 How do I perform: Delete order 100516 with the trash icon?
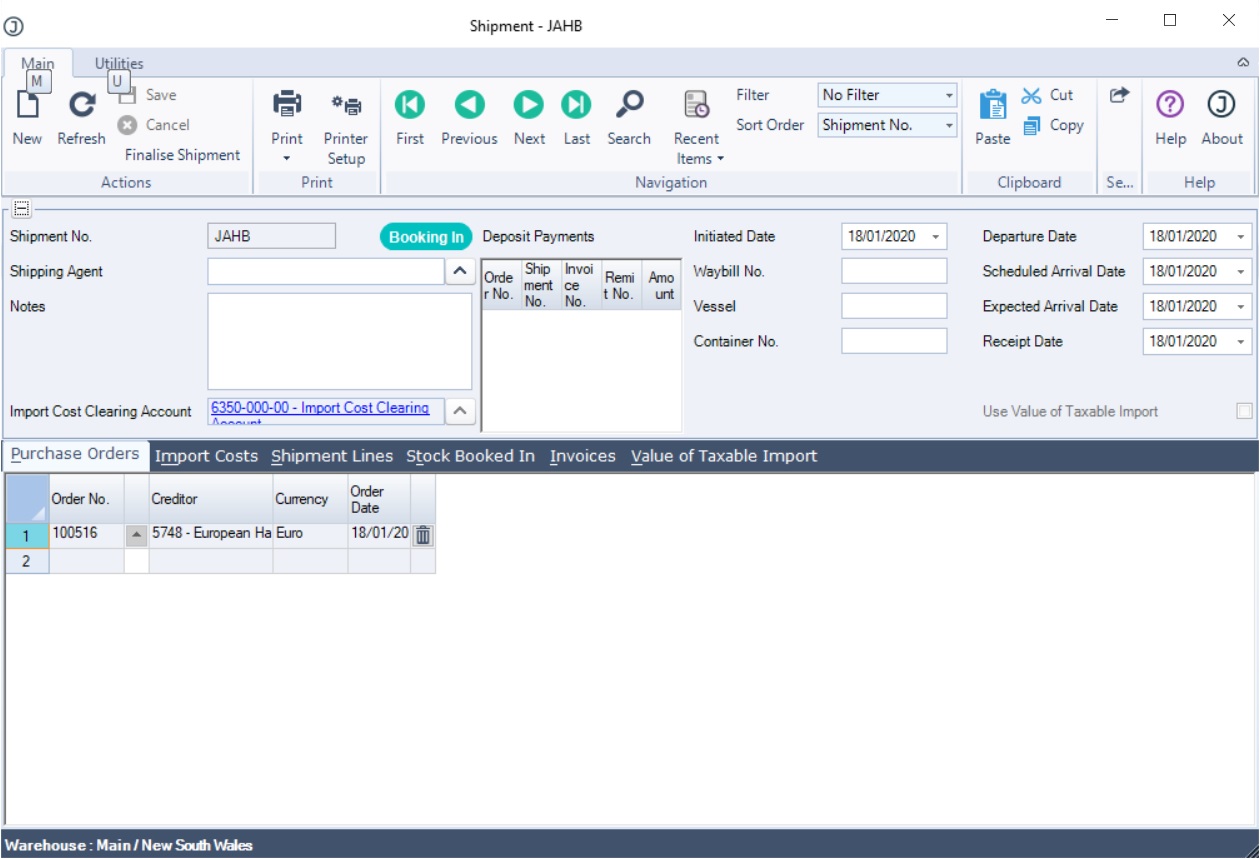pos(423,535)
